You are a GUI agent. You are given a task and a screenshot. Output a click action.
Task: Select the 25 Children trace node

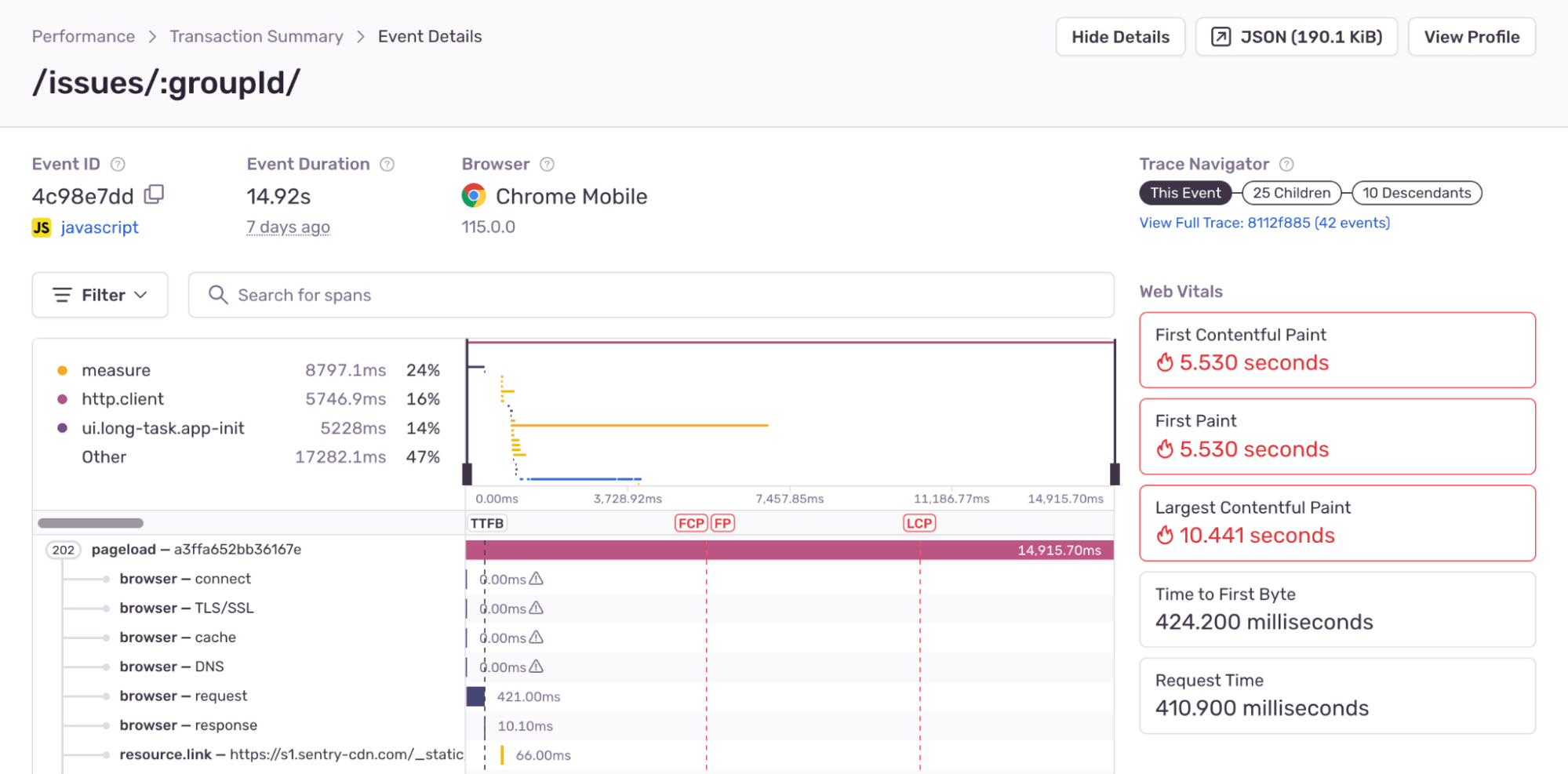tap(1291, 193)
